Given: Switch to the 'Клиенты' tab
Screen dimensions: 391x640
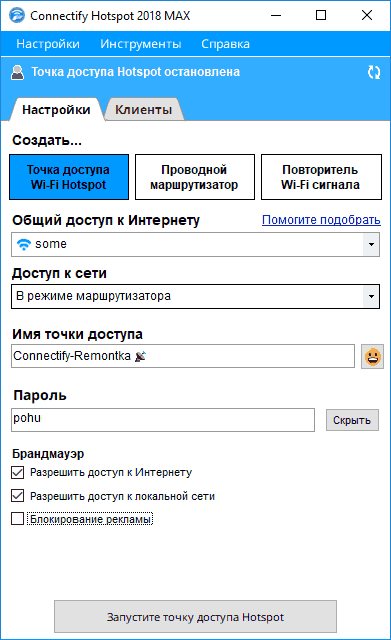Looking at the screenshot, I should pyautogui.click(x=144, y=109).
